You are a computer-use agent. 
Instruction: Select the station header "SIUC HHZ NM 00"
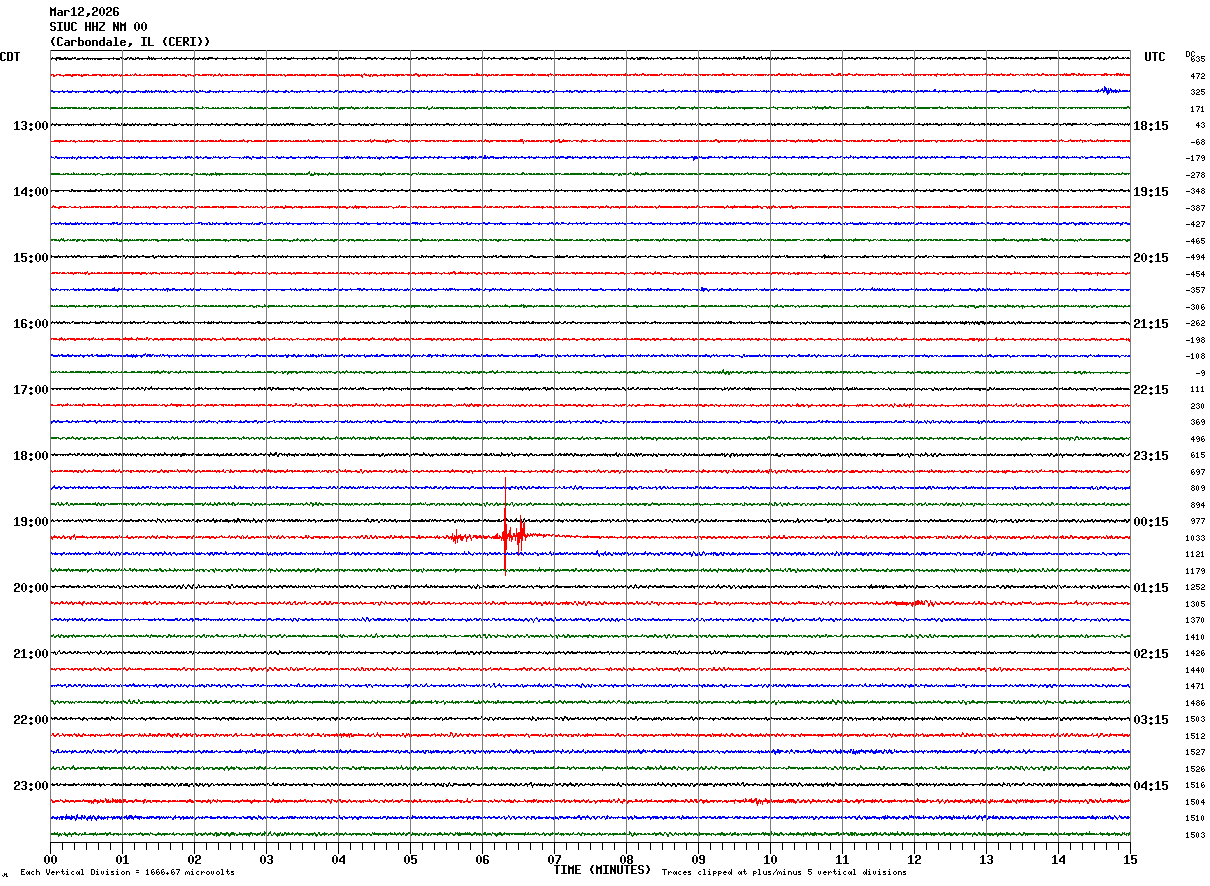(98, 27)
